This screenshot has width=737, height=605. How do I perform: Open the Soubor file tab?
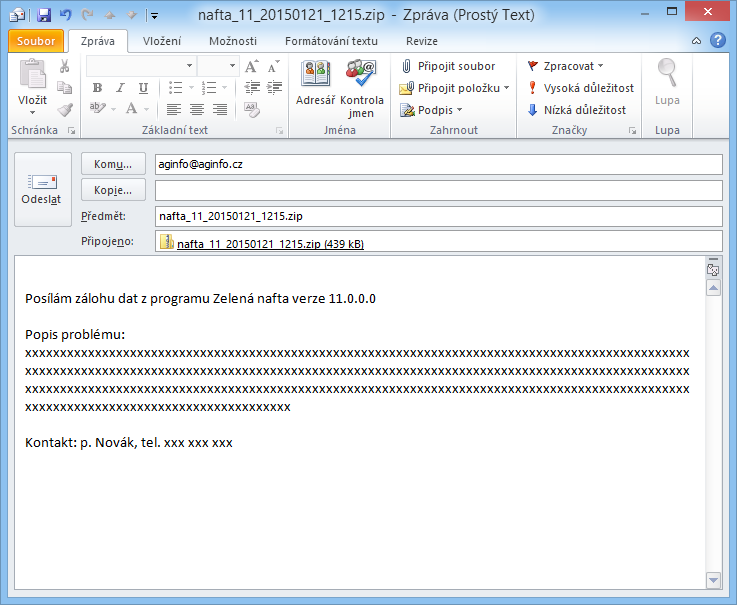coord(36,41)
